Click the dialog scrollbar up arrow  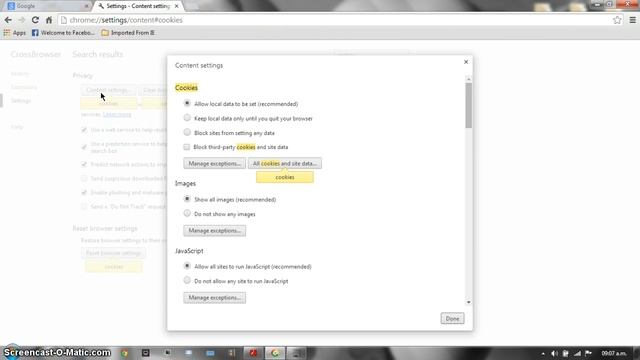(469, 79)
